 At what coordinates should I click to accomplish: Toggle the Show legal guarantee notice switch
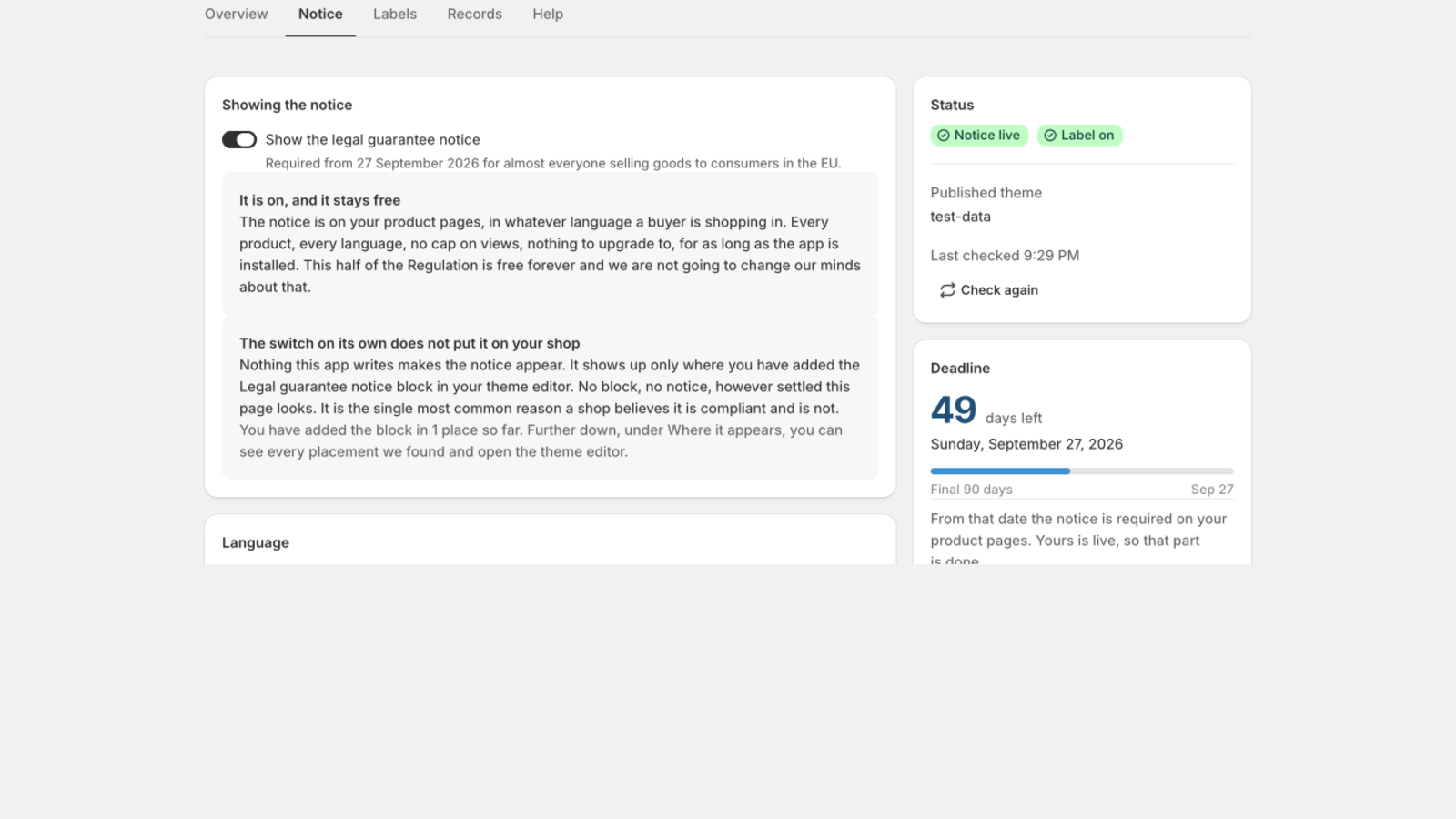tap(239, 139)
